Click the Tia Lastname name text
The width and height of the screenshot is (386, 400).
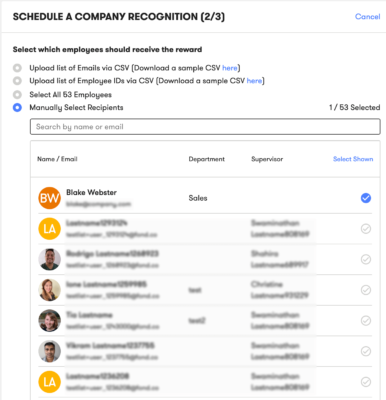89,315
